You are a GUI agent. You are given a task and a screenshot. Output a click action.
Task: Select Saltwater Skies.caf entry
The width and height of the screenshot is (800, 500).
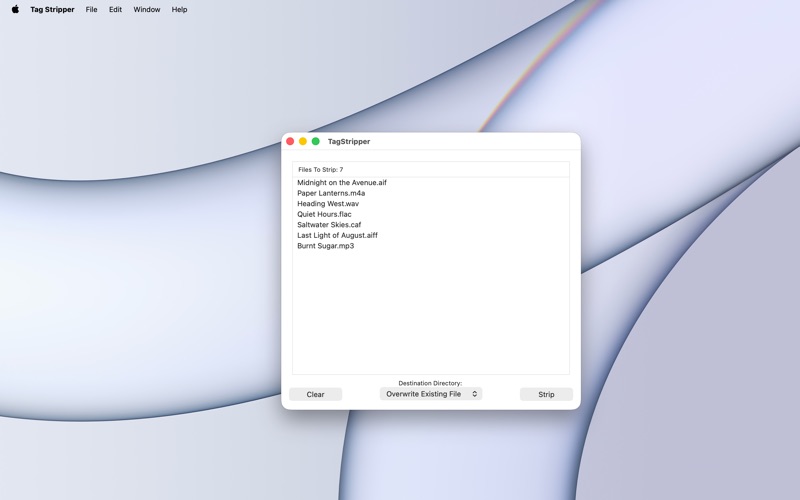tap(431, 224)
